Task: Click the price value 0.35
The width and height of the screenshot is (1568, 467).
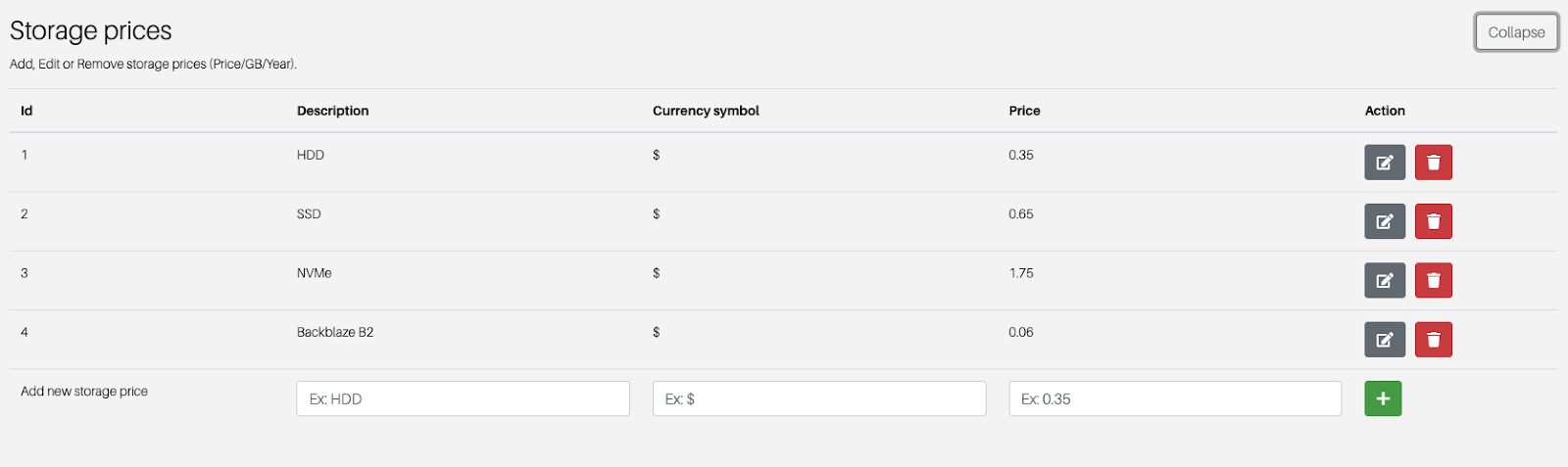Action: [x=1021, y=155]
